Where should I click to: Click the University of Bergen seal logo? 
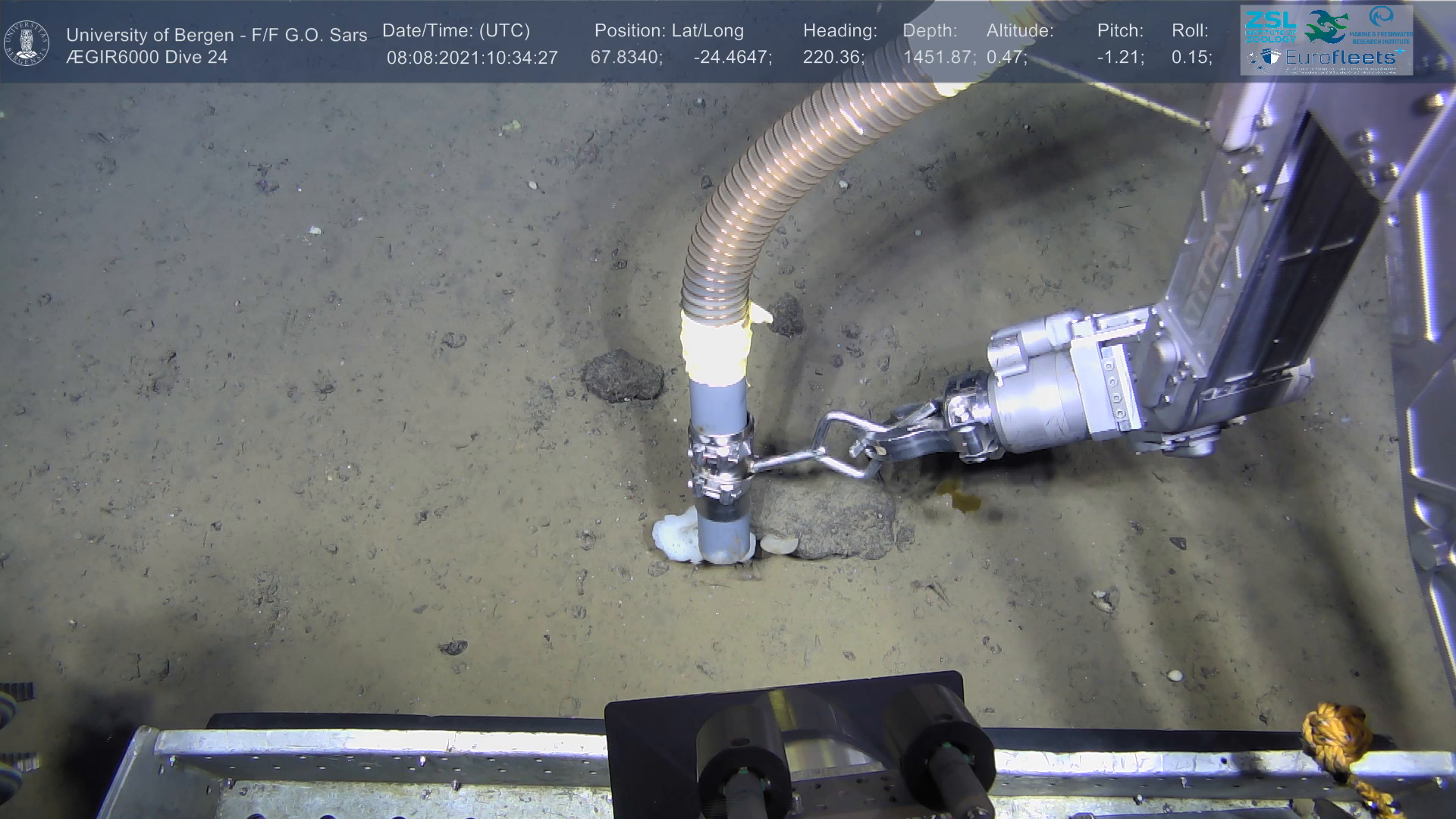coord(27,42)
